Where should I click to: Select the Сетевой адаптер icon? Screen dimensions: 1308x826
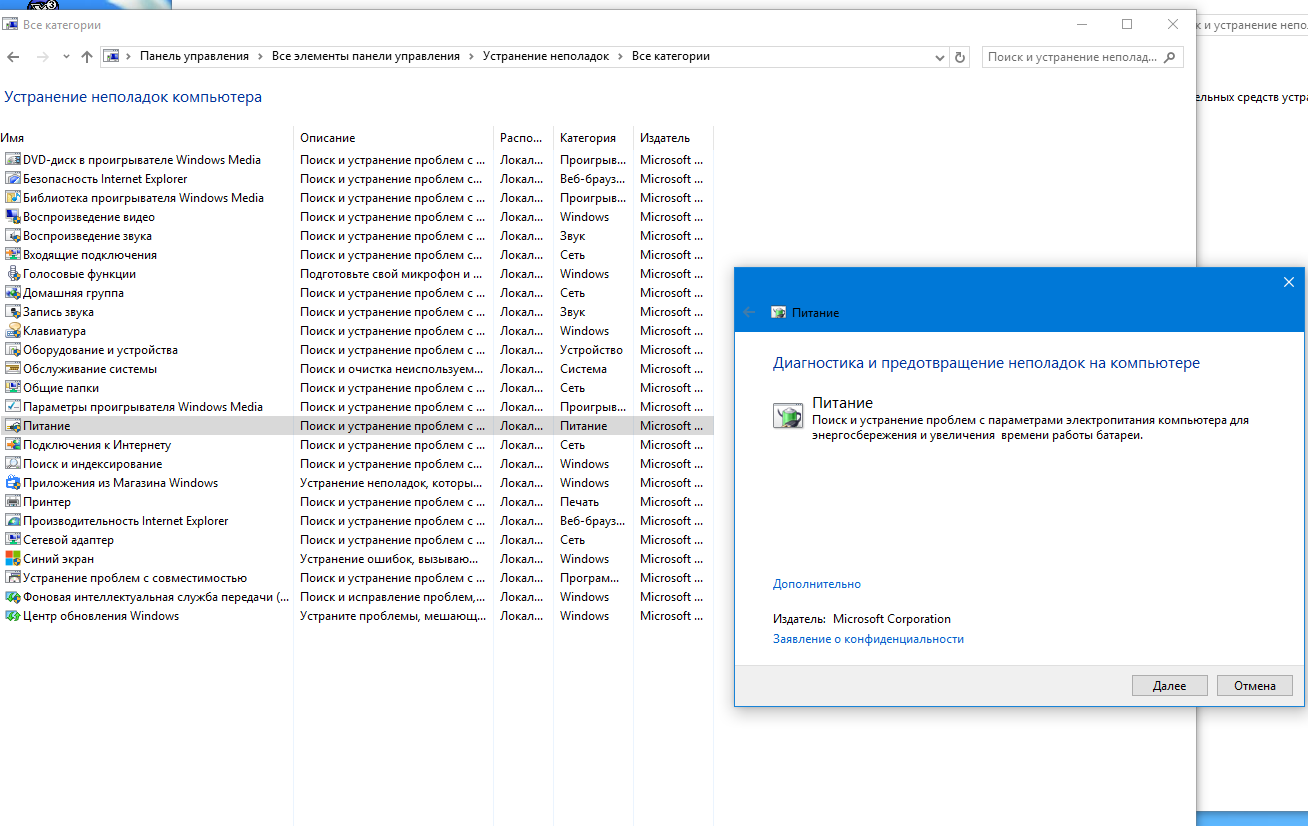tap(13, 540)
